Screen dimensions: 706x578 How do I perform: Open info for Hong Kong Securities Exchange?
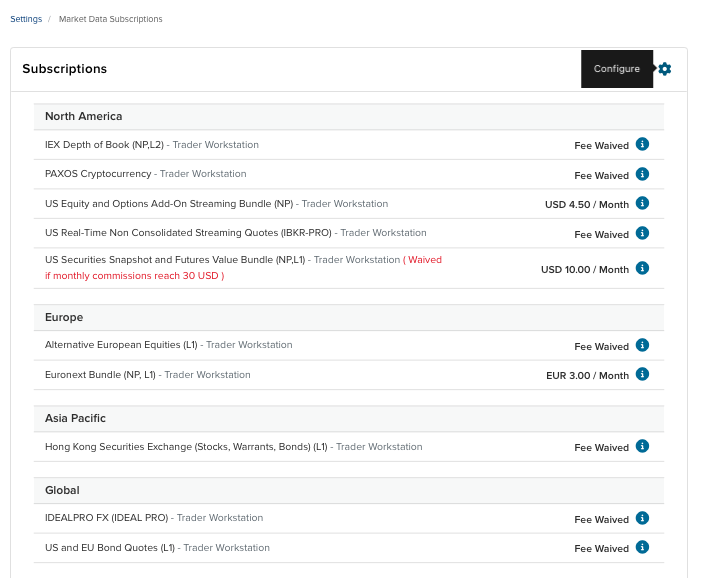[642, 447]
